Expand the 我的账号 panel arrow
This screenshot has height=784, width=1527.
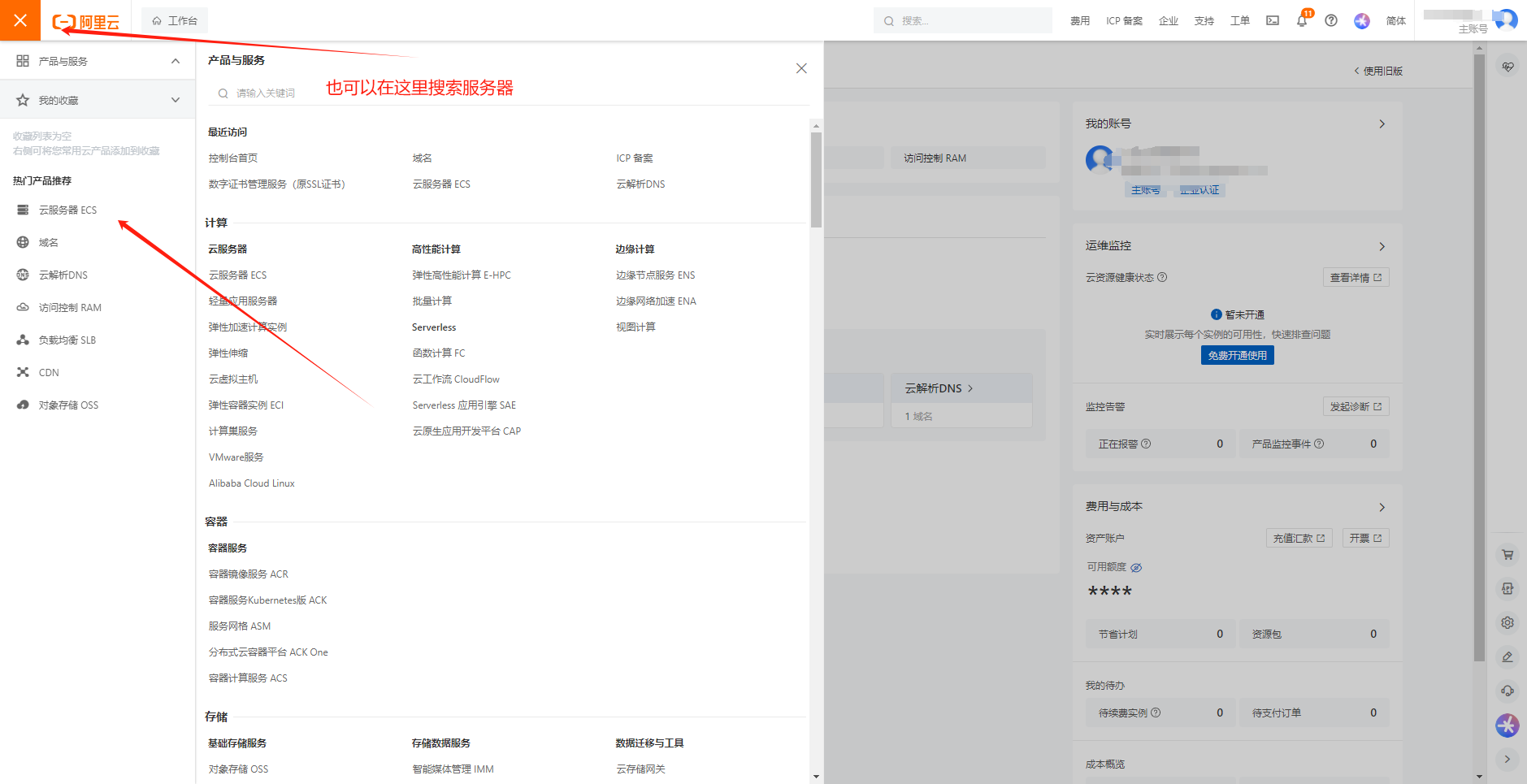point(1382,123)
